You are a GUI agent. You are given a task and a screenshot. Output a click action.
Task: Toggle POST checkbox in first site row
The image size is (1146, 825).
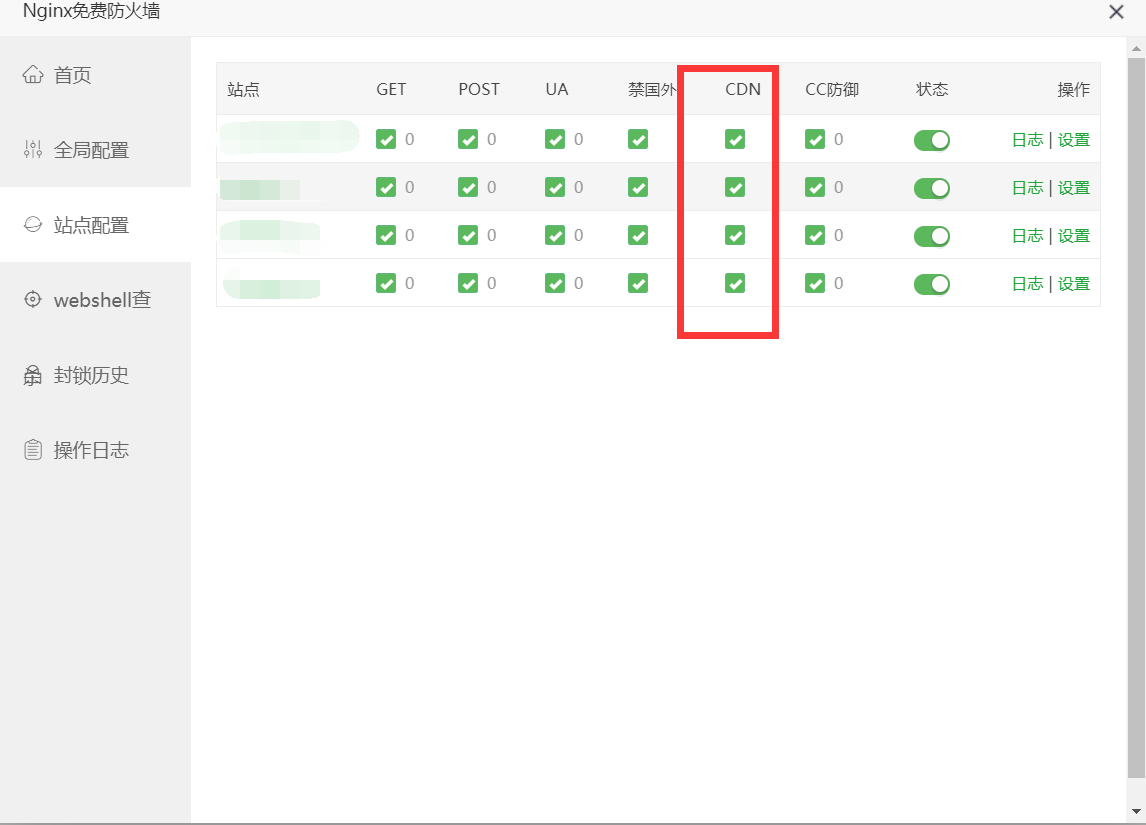pyautogui.click(x=468, y=139)
